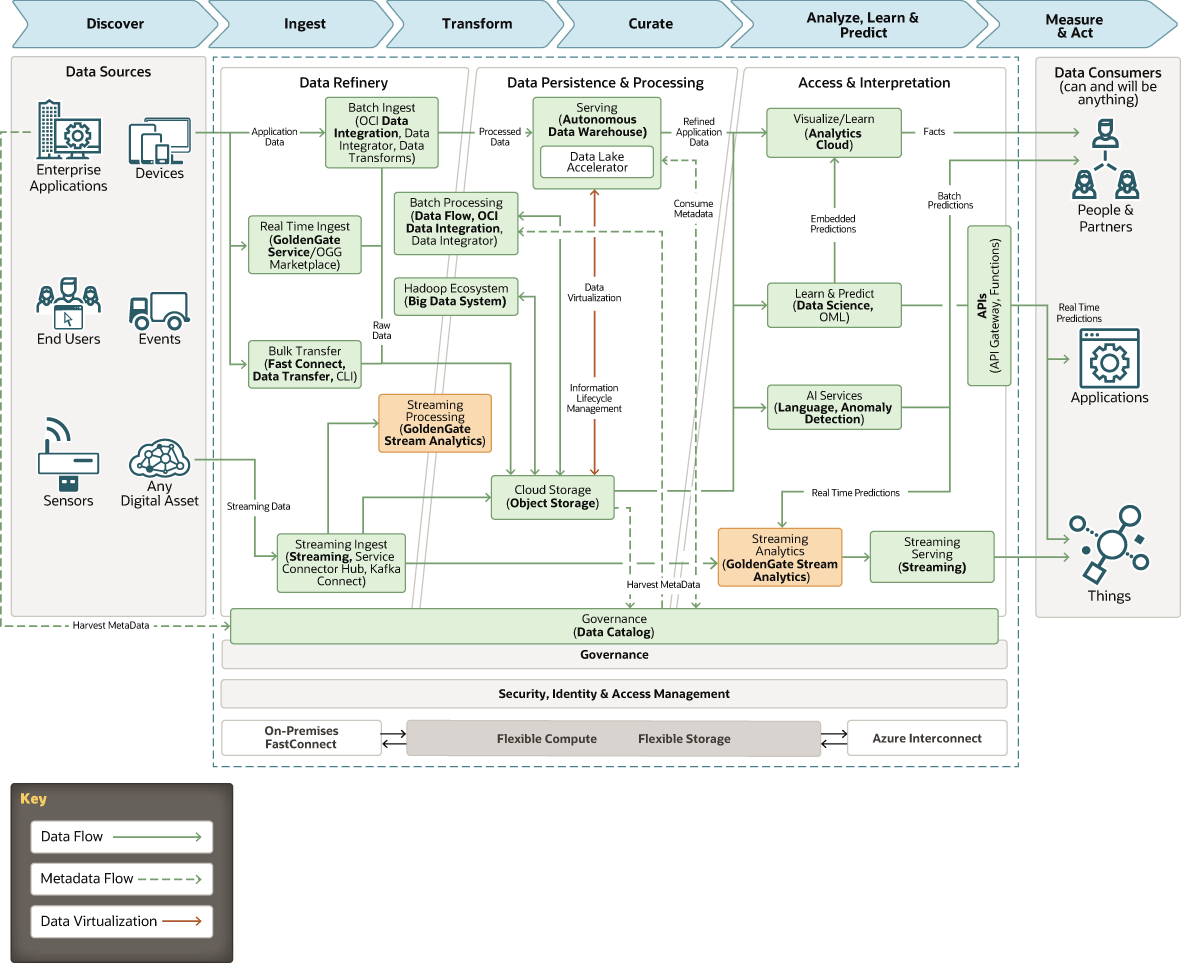Click the Data Sources heading
The image size is (1181, 963).
point(108,72)
